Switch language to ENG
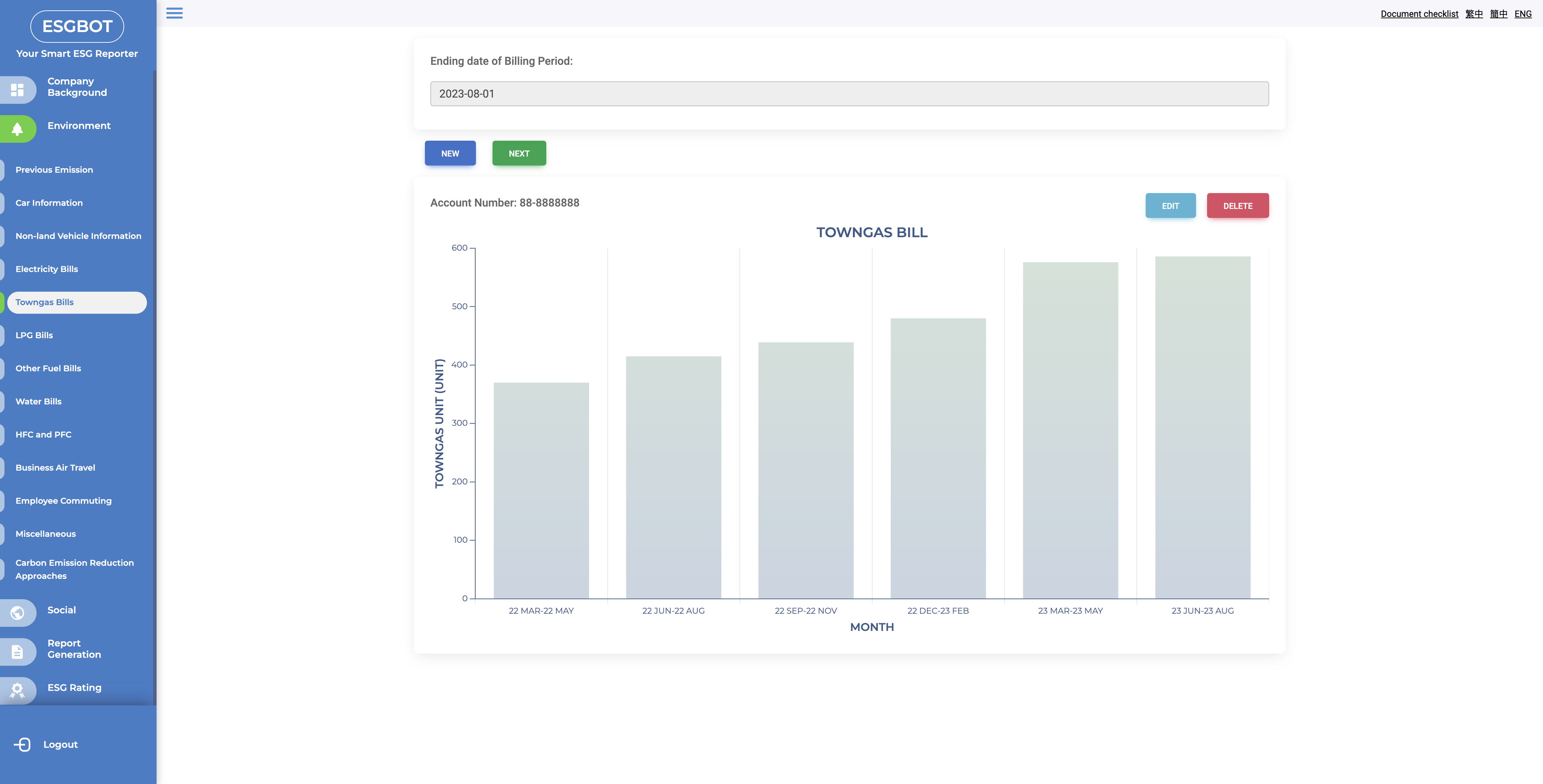Viewport: 1543px width, 784px height. coord(1523,14)
